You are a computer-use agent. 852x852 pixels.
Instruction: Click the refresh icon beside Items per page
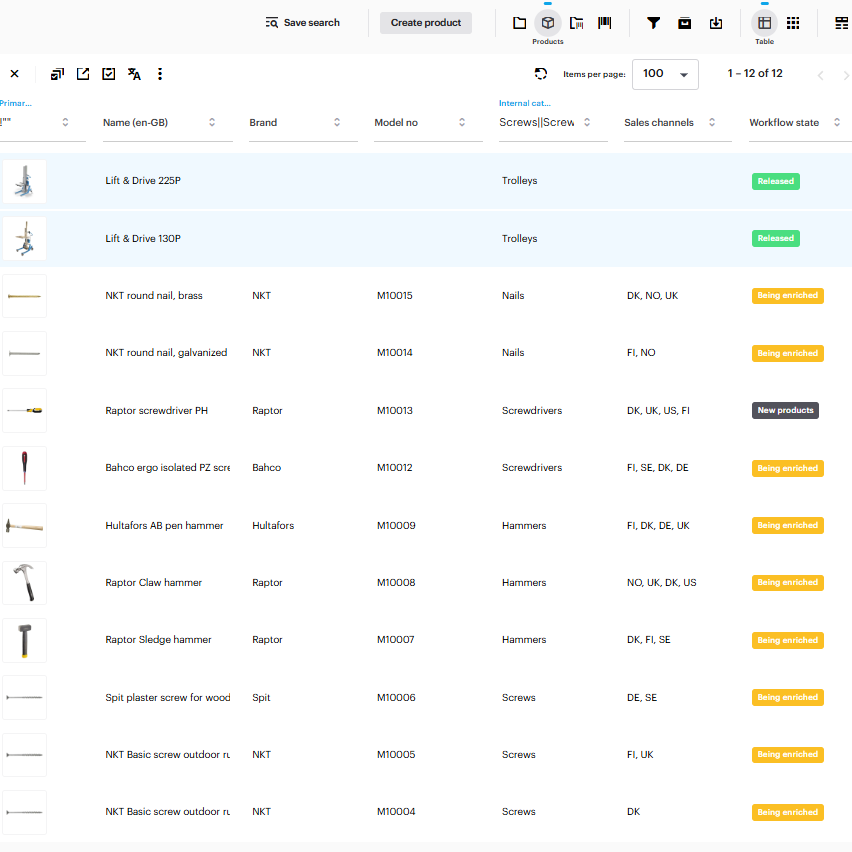(x=541, y=74)
